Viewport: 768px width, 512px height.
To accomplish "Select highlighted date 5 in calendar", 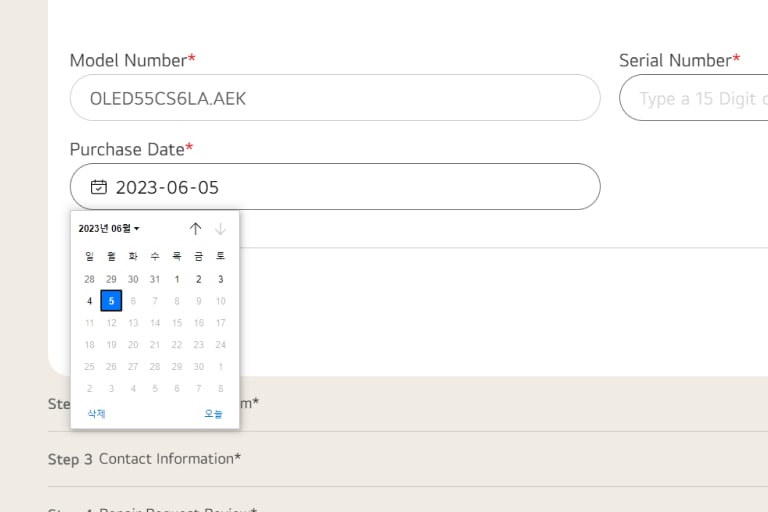I will click(111, 301).
